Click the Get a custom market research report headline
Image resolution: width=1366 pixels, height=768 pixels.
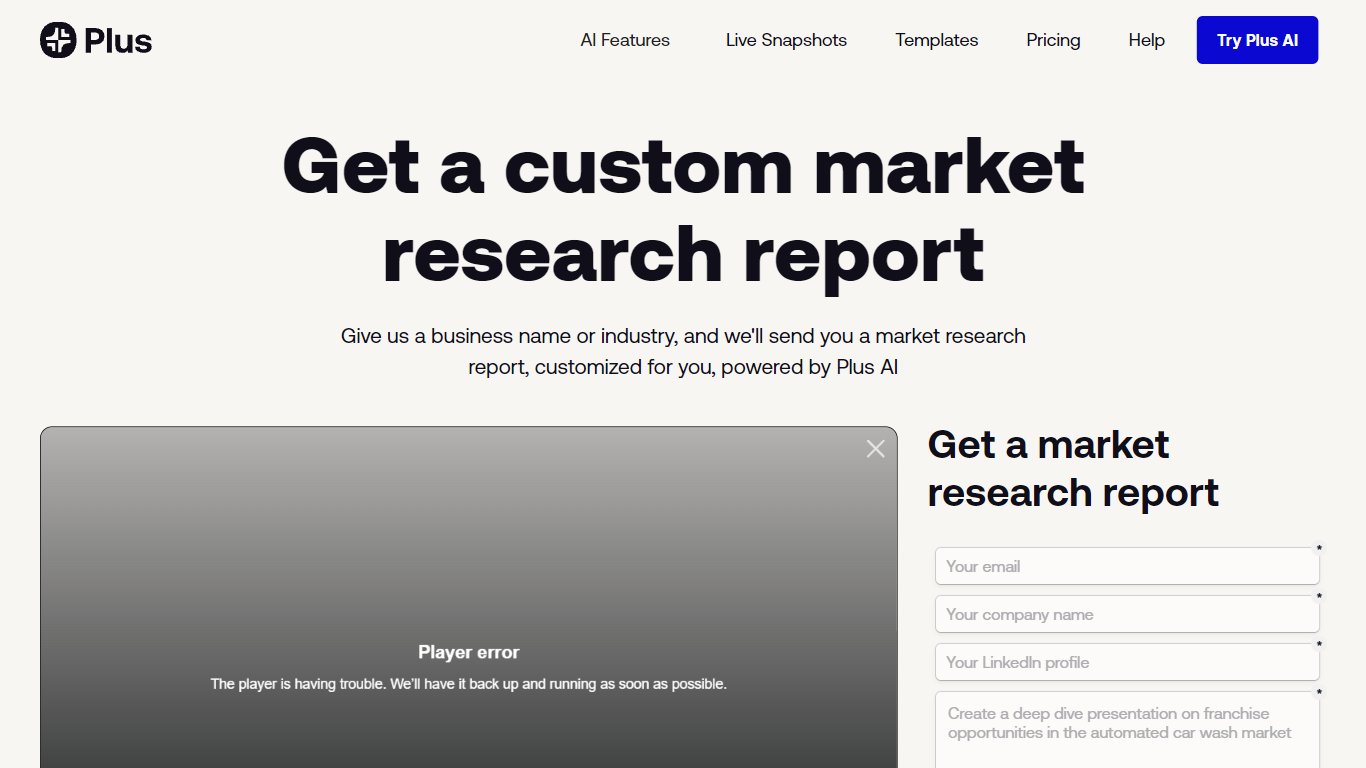[x=683, y=209]
